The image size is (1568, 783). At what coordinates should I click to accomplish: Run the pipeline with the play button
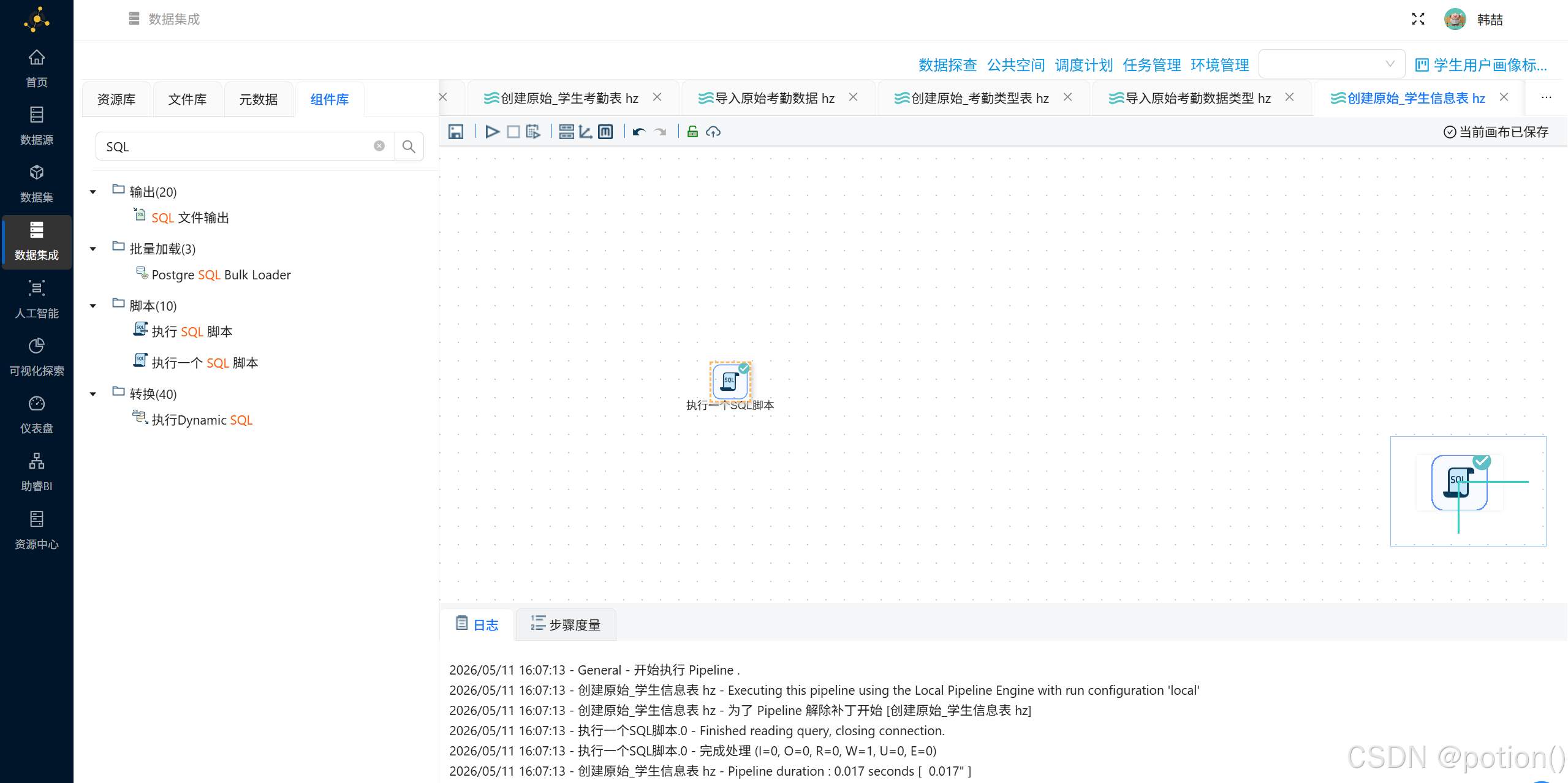click(x=492, y=132)
